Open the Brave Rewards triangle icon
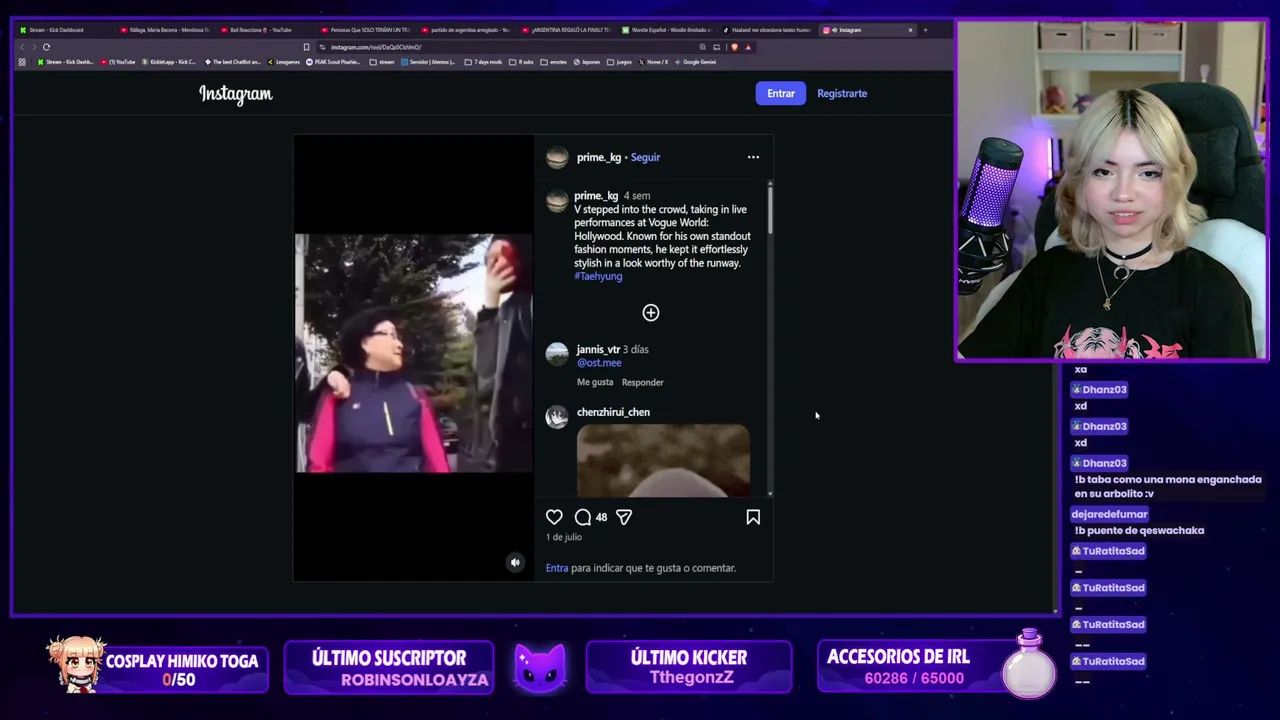The width and height of the screenshot is (1280, 720). (747, 47)
